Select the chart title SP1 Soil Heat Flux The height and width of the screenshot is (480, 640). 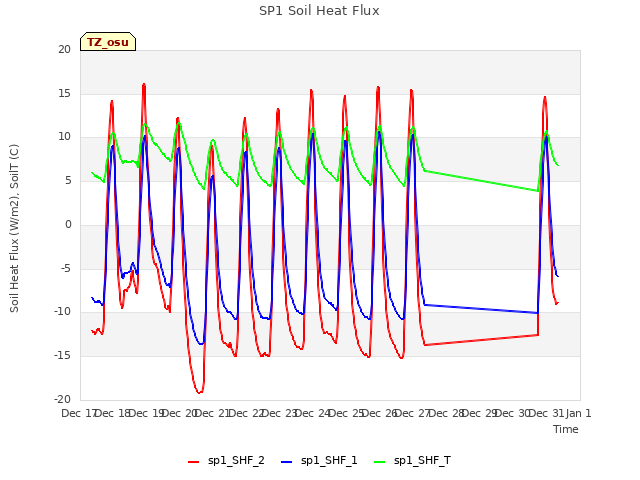[319, 11]
